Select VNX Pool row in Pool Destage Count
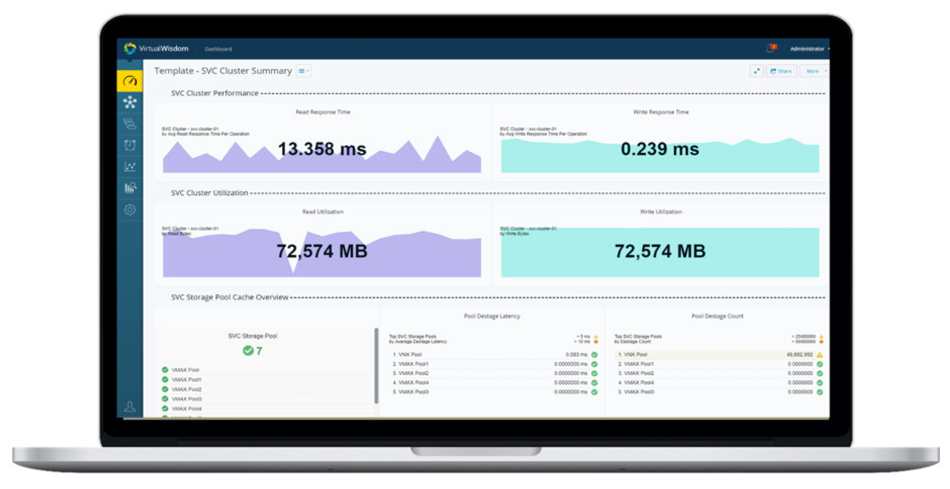The width and height of the screenshot is (950, 489). coord(719,354)
